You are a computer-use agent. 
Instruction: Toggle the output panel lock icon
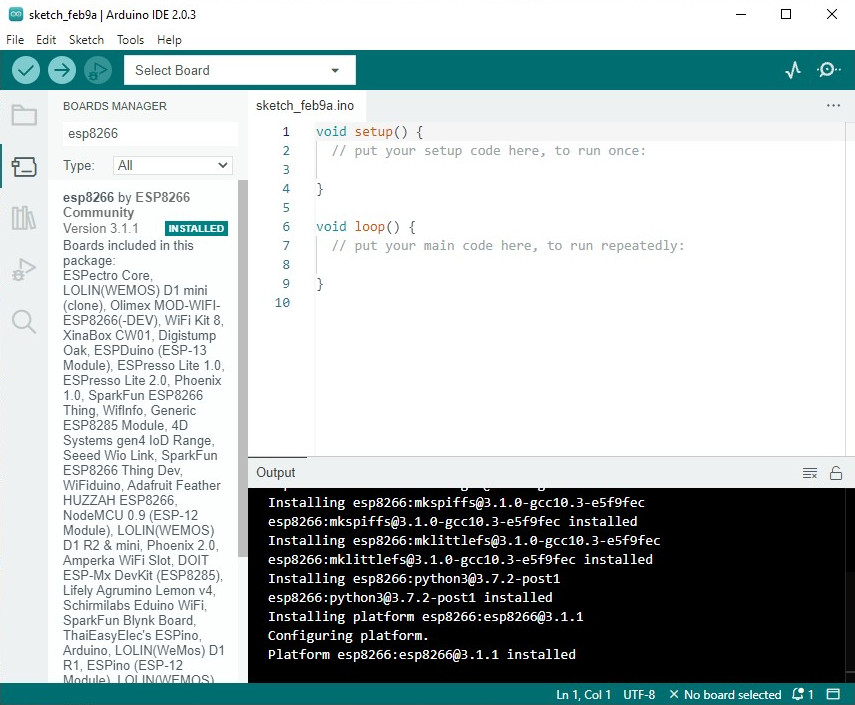[x=836, y=473]
